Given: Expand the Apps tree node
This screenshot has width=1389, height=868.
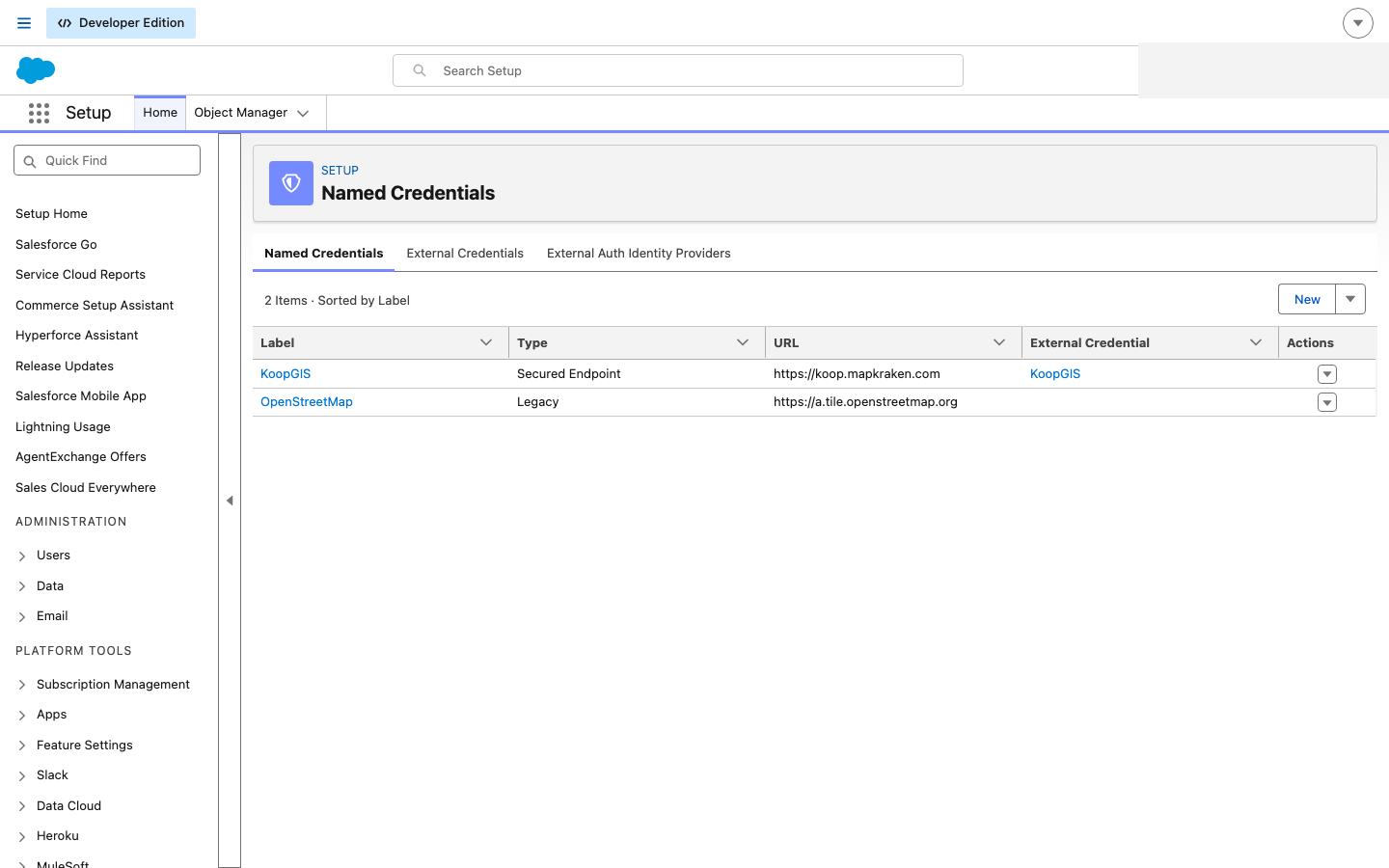Looking at the screenshot, I should click(x=22, y=715).
